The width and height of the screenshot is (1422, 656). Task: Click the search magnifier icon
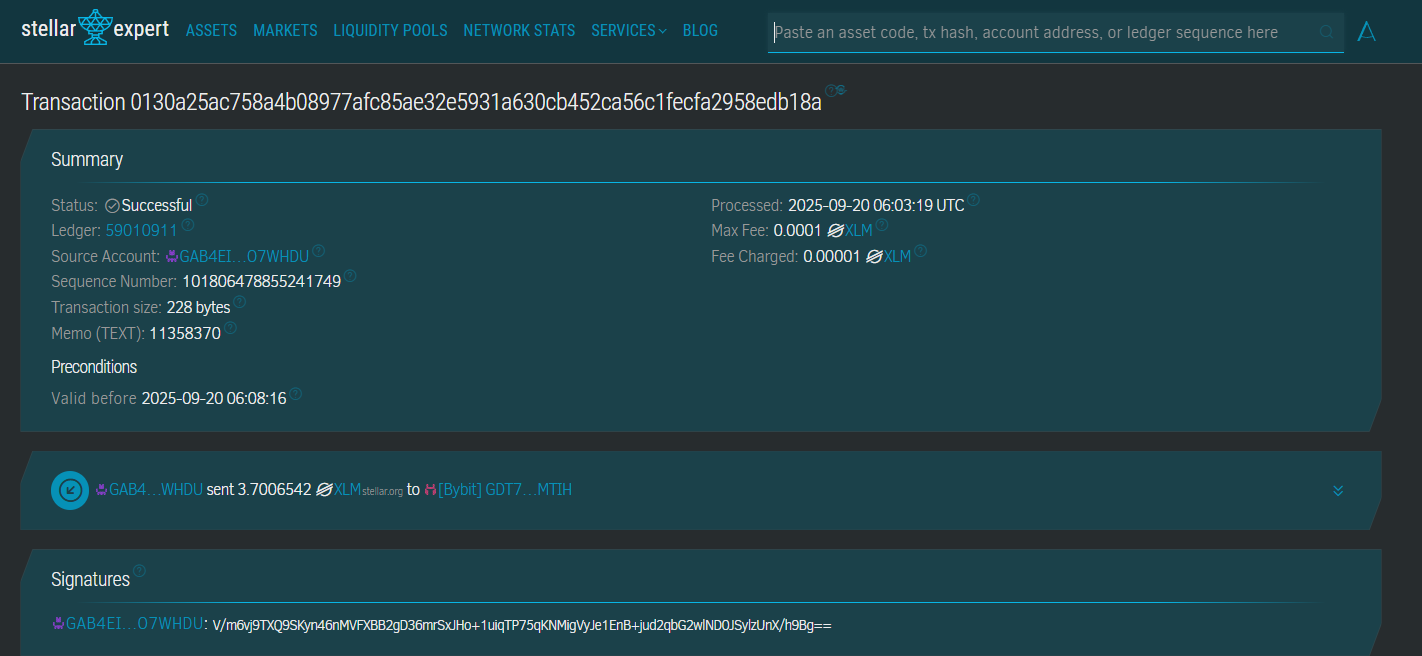1327,33
